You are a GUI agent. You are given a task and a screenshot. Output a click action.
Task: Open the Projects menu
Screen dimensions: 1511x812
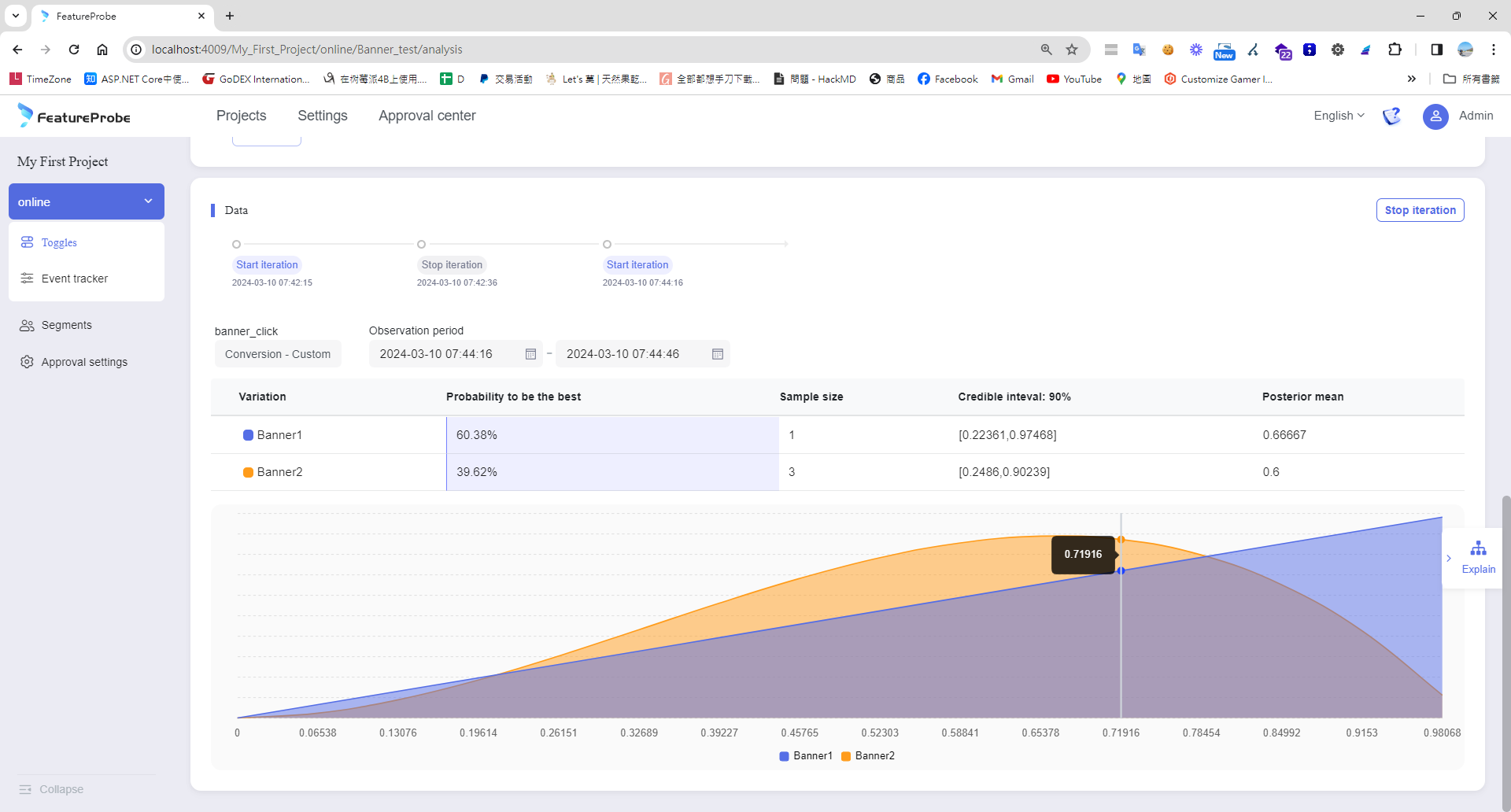[x=241, y=116]
